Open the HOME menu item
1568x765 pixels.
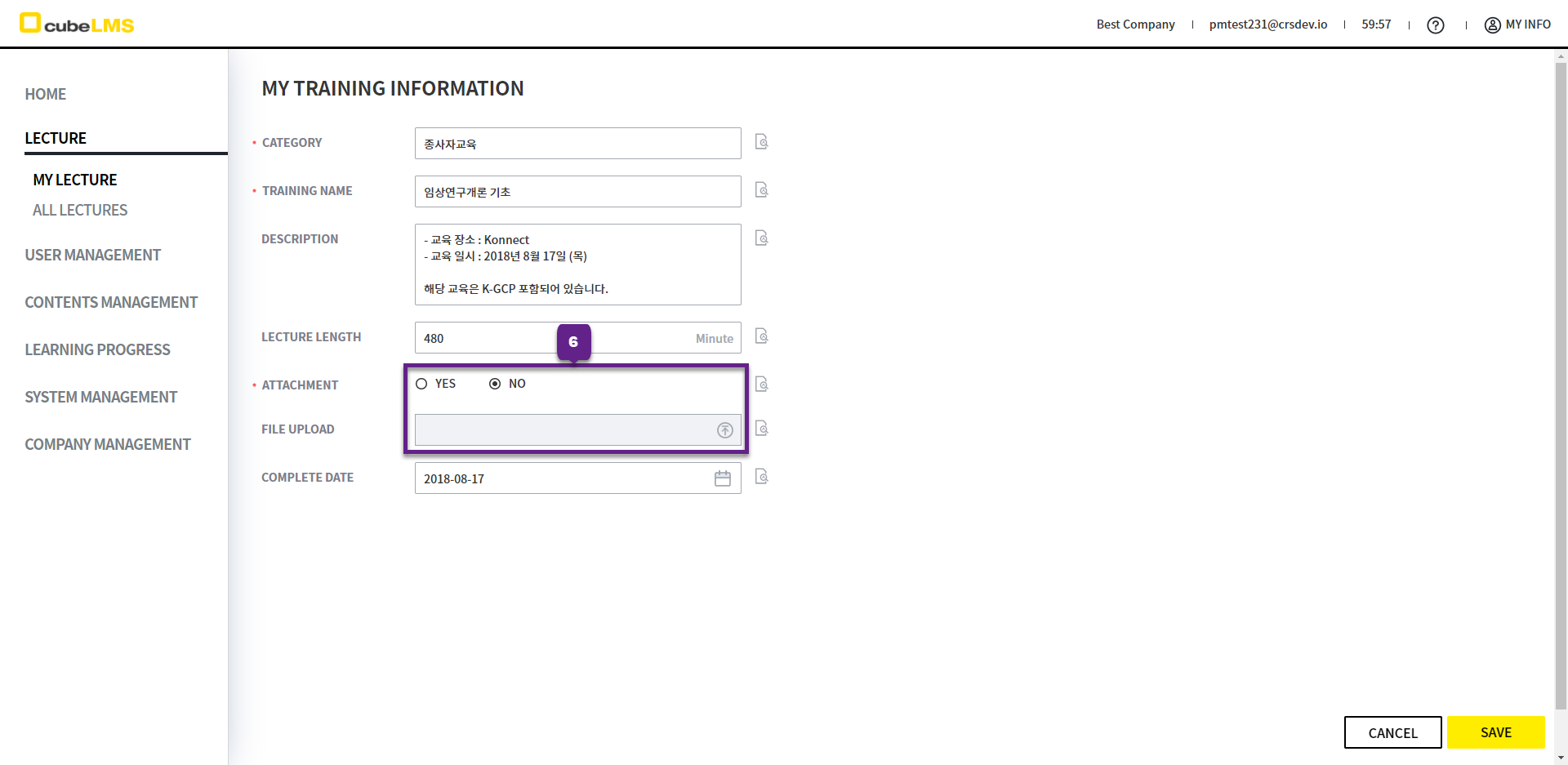(46, 95)
